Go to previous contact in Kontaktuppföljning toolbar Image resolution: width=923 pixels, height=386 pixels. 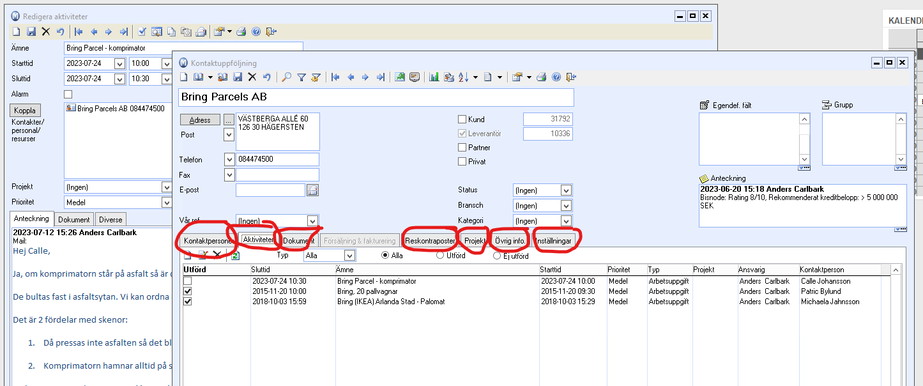tap(350, 76)
